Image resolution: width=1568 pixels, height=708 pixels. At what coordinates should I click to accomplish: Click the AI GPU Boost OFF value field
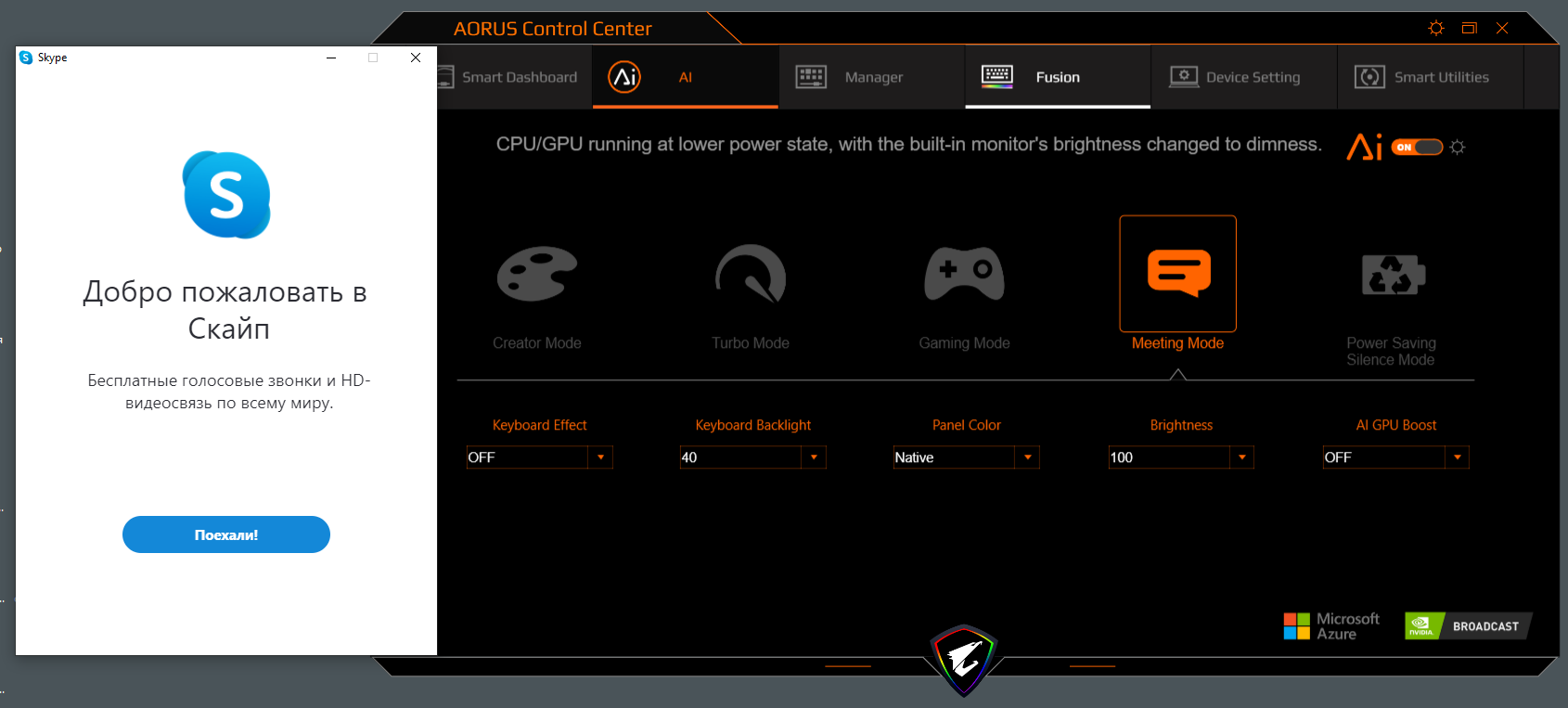1384,457
